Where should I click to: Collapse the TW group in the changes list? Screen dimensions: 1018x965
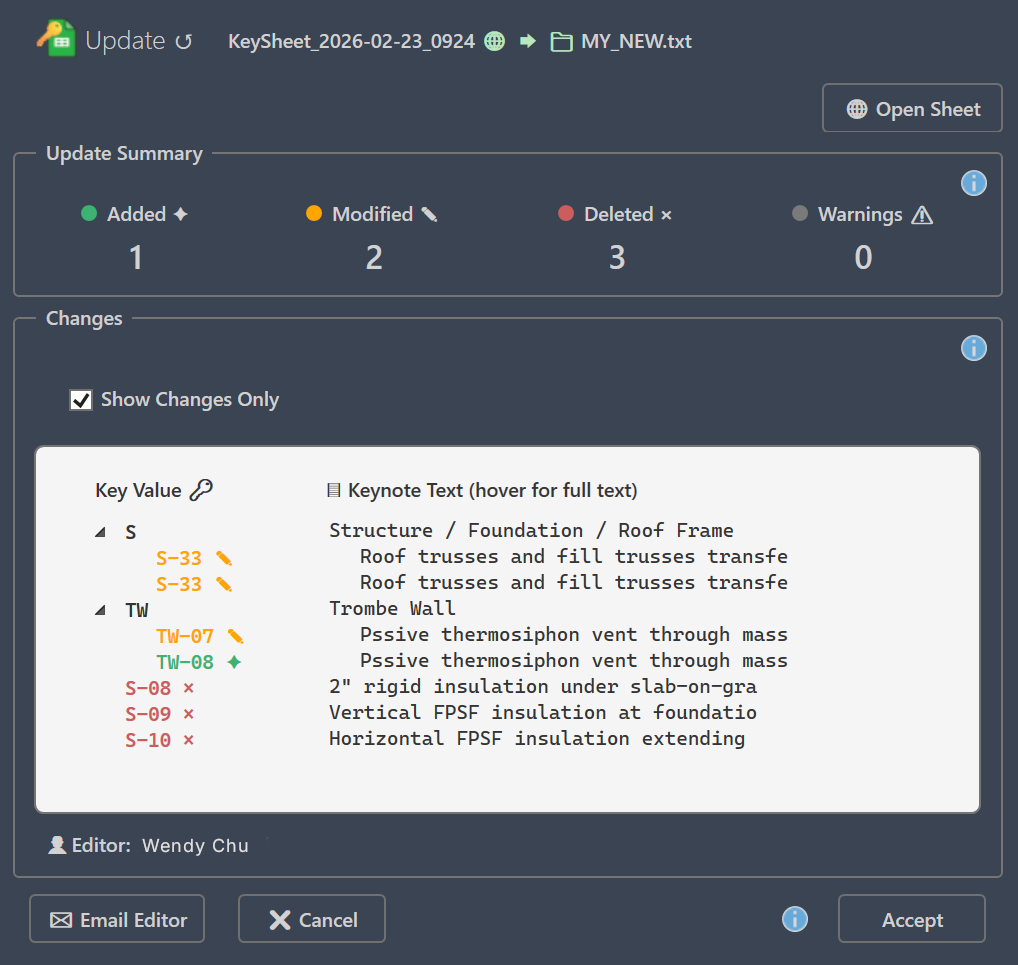pos(99,609)
